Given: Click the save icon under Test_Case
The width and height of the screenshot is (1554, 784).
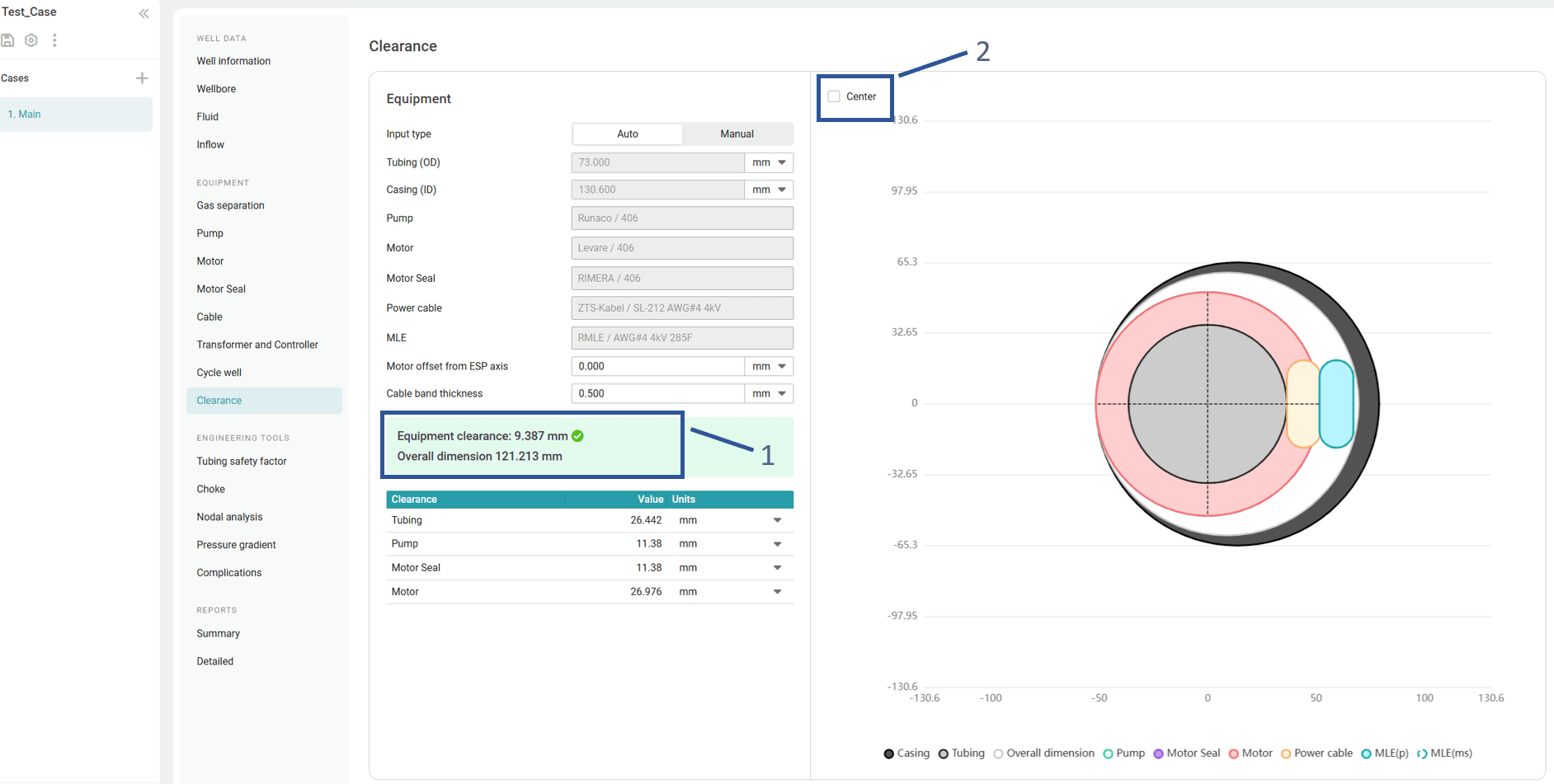Looking at the screenshot, I should (x=7, y=40).
